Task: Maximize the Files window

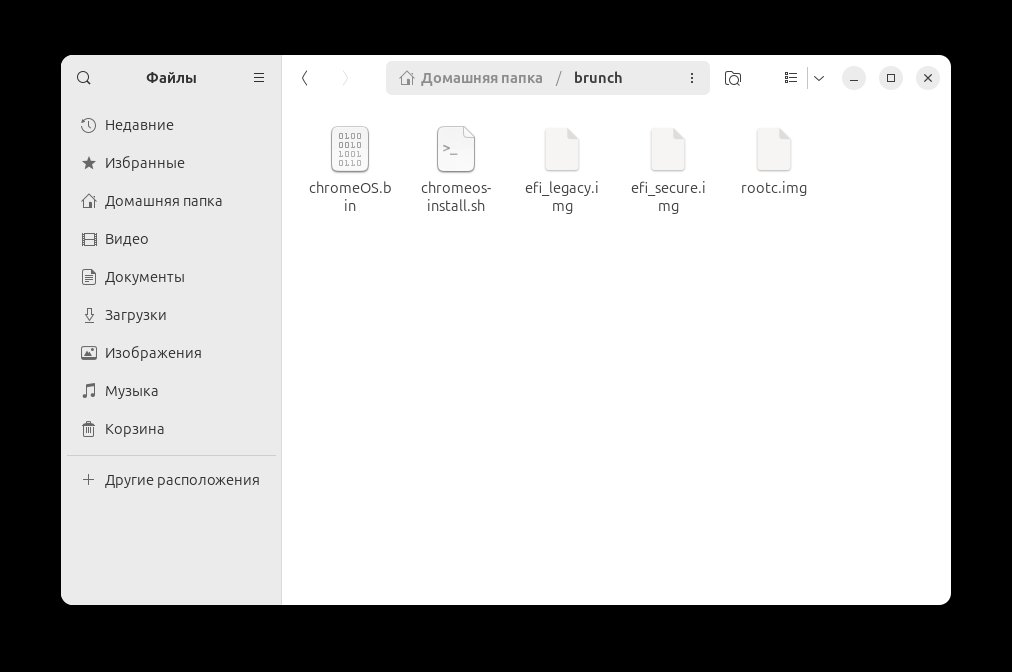Action: coord(890,78)
